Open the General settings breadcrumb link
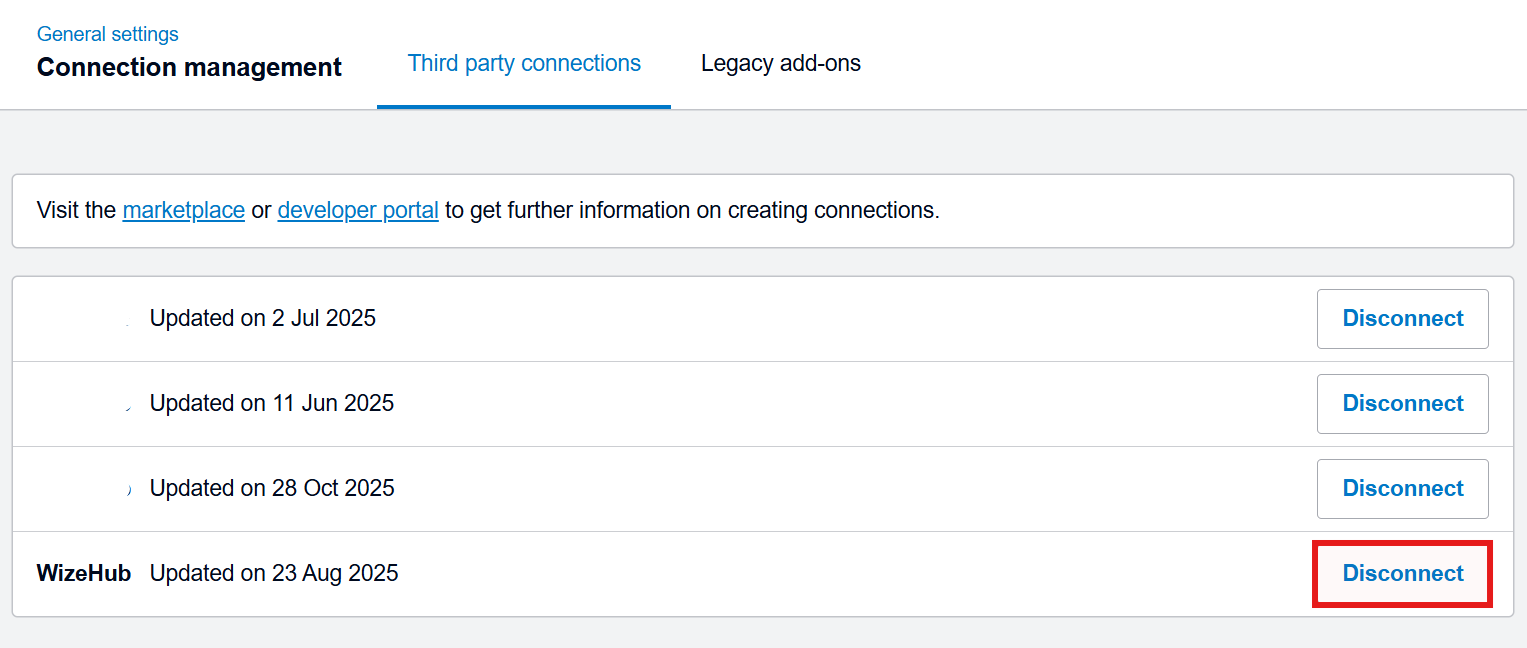This screenshot has width=1527, height=648. tap(107, 34)
